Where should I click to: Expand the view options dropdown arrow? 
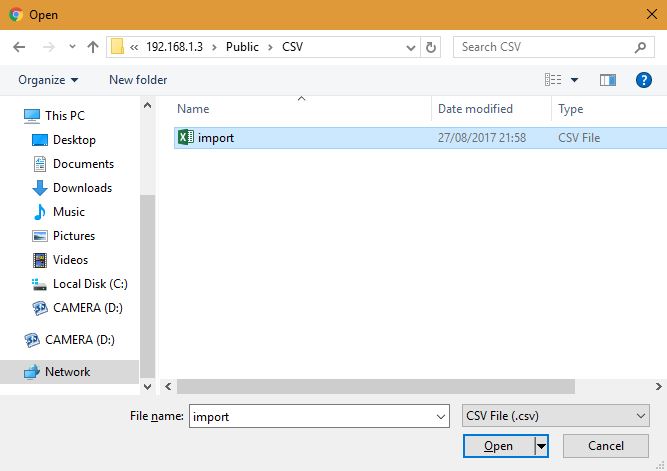pos(575,80)
